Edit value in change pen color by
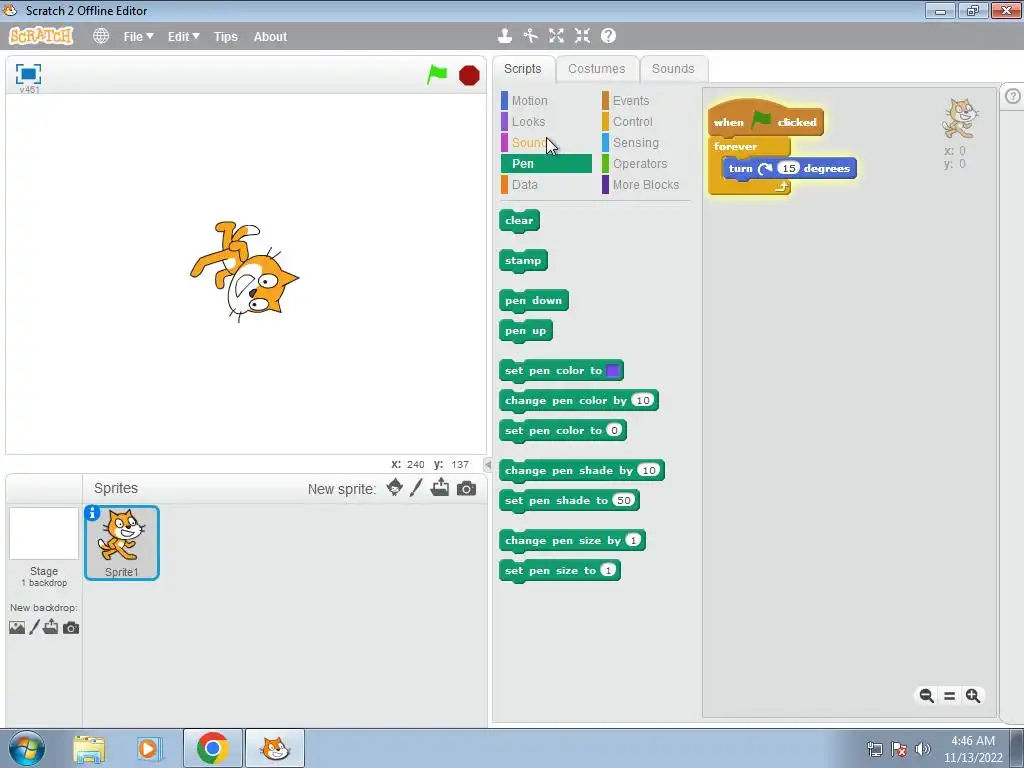The width and height of the screenshot is (1024, 768). click(x=643, y=400)
